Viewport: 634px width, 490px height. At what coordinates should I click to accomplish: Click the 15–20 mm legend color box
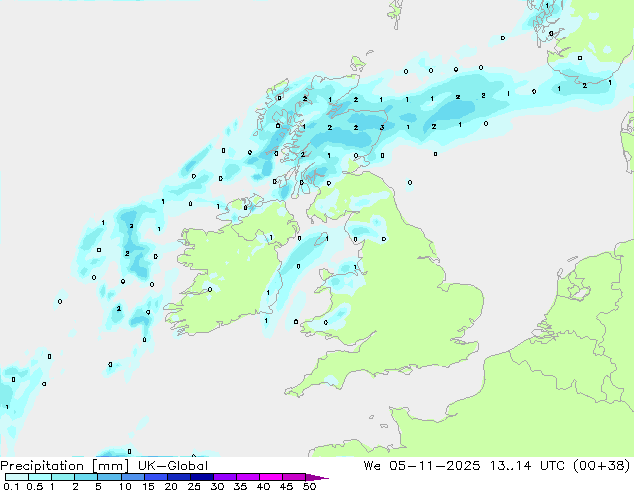[156, 477]
